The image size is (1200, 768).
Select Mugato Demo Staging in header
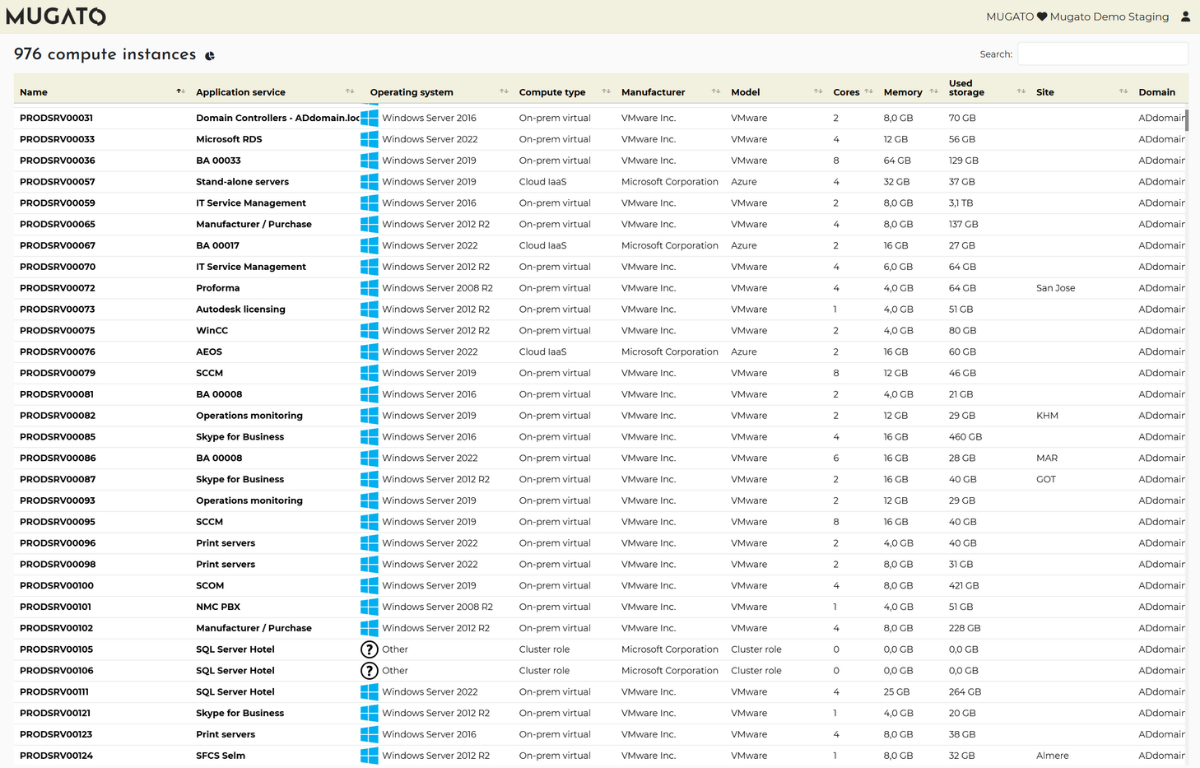pos(1109,17)
